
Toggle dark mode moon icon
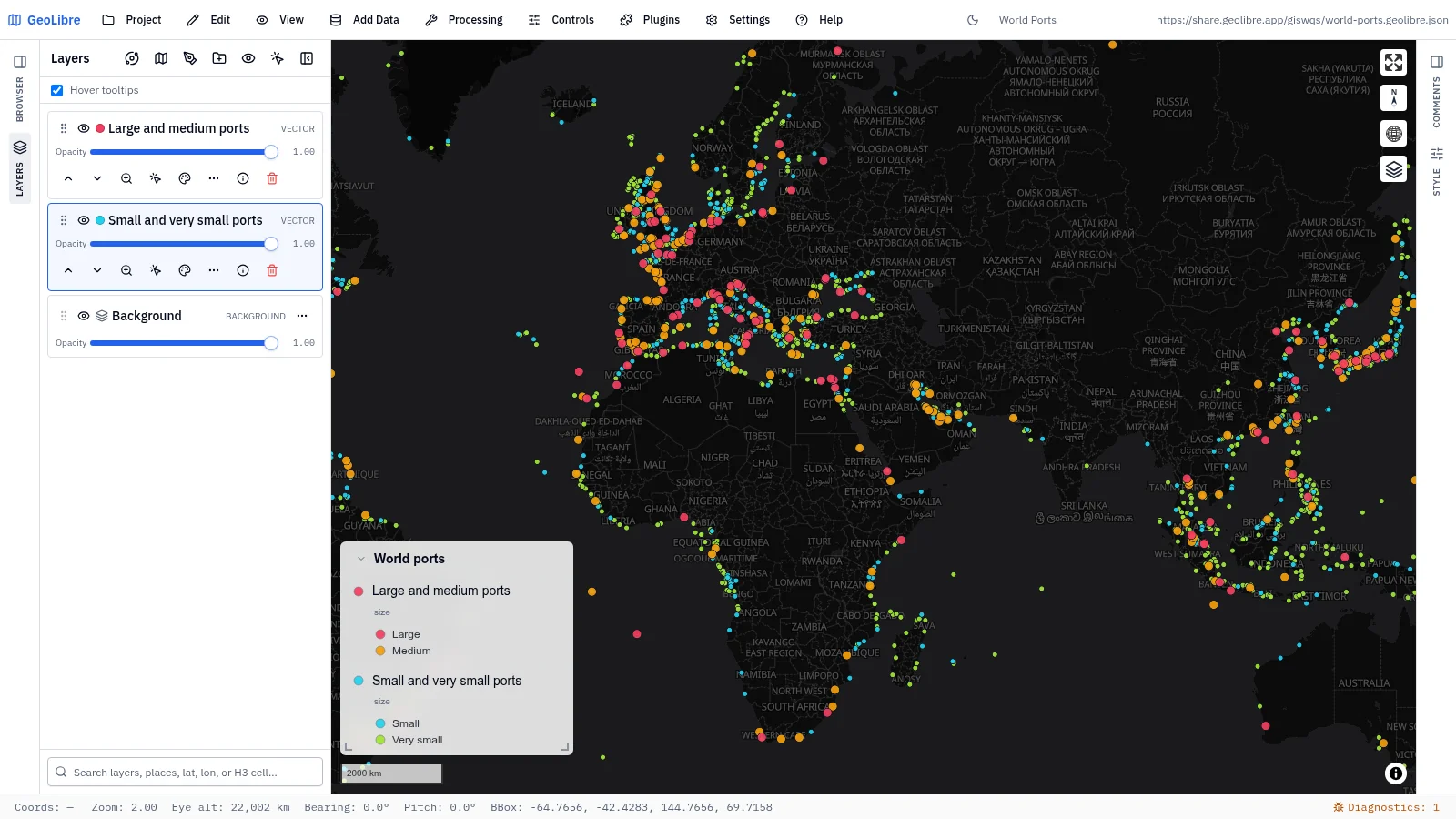[973, 20]
